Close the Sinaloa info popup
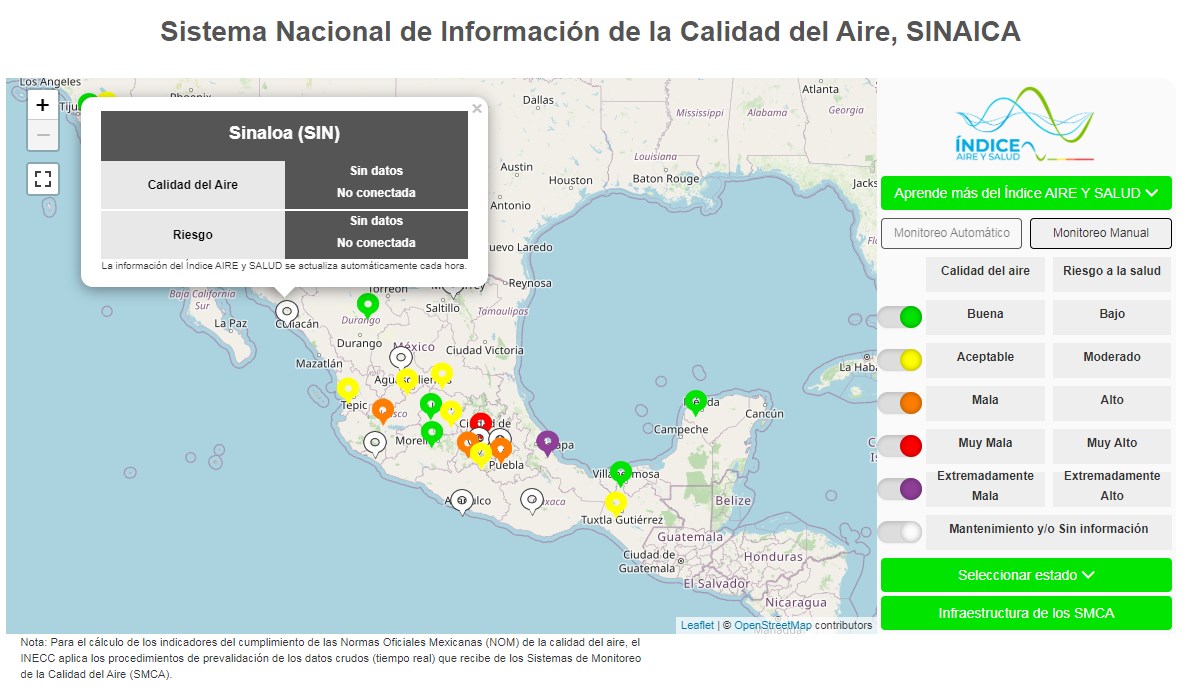 click(477, 109)
